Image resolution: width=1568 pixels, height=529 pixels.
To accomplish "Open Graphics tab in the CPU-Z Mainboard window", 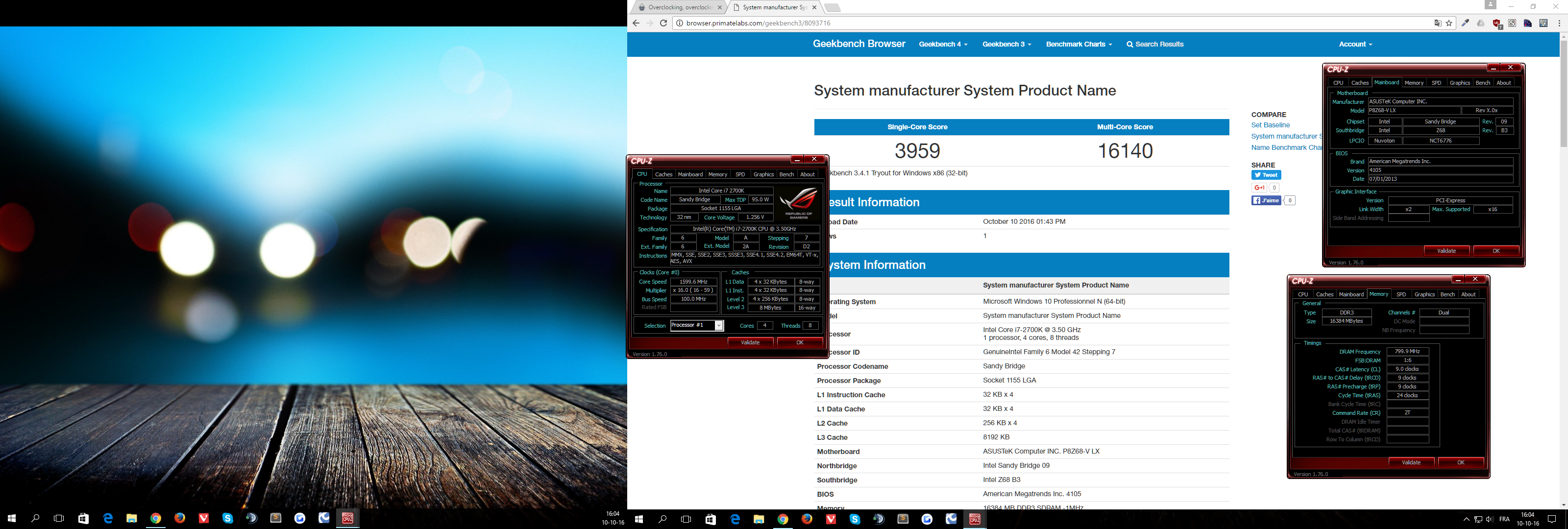I will 1460,83.
